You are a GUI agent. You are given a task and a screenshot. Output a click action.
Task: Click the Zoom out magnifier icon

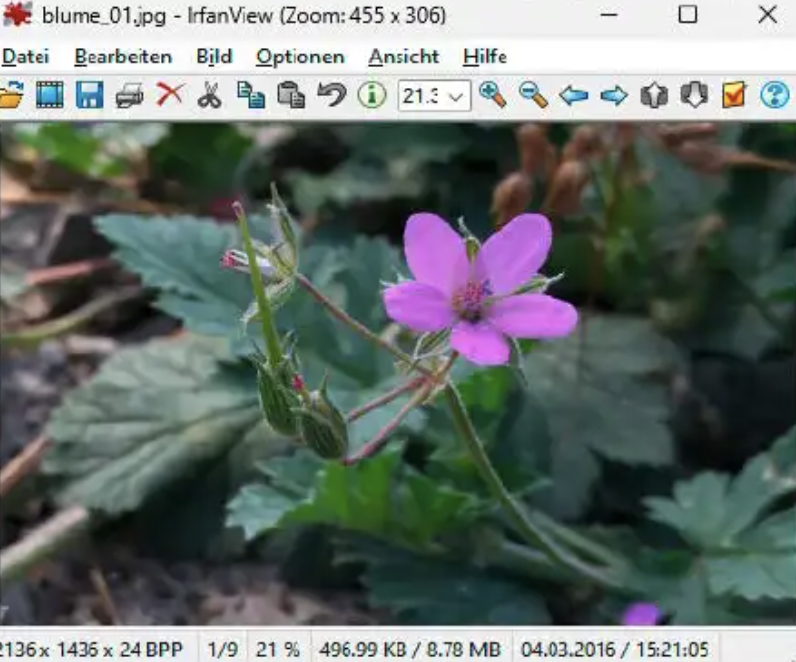(534, 96)
